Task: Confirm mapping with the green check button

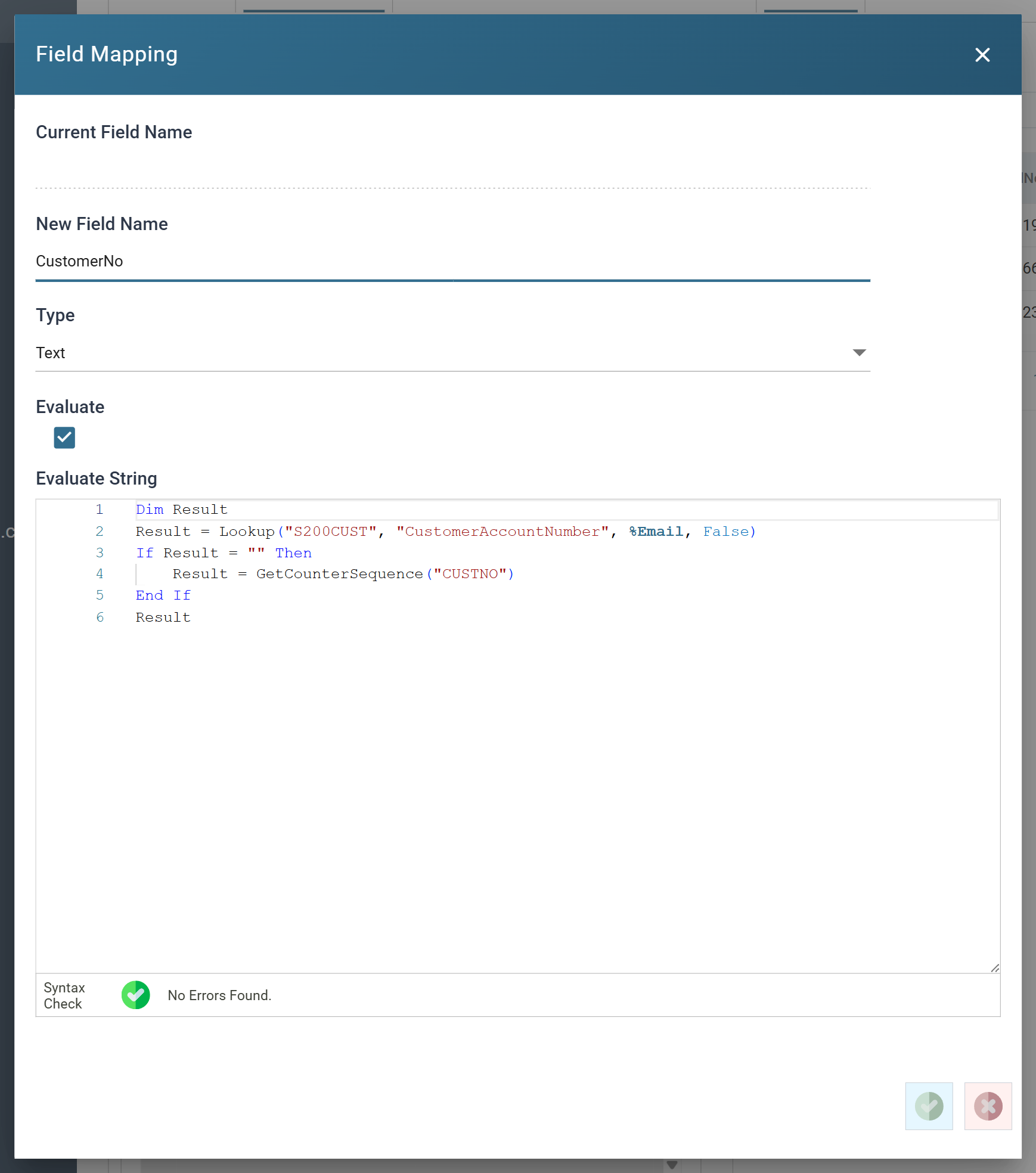Action: tap(929, 1106)
